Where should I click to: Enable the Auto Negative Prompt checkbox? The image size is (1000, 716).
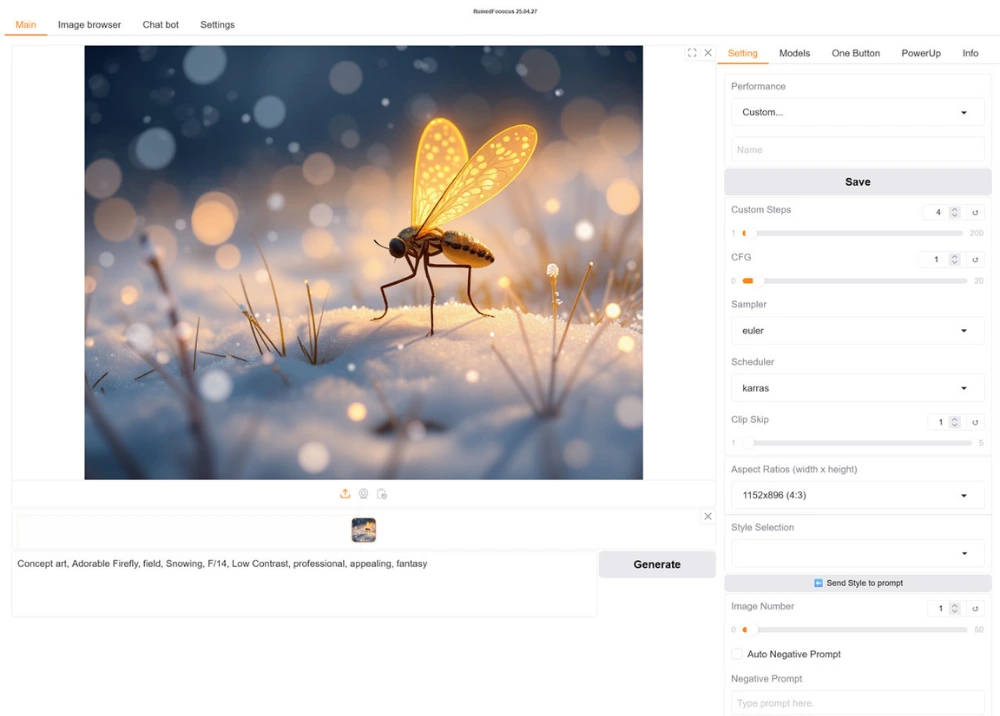737,654
